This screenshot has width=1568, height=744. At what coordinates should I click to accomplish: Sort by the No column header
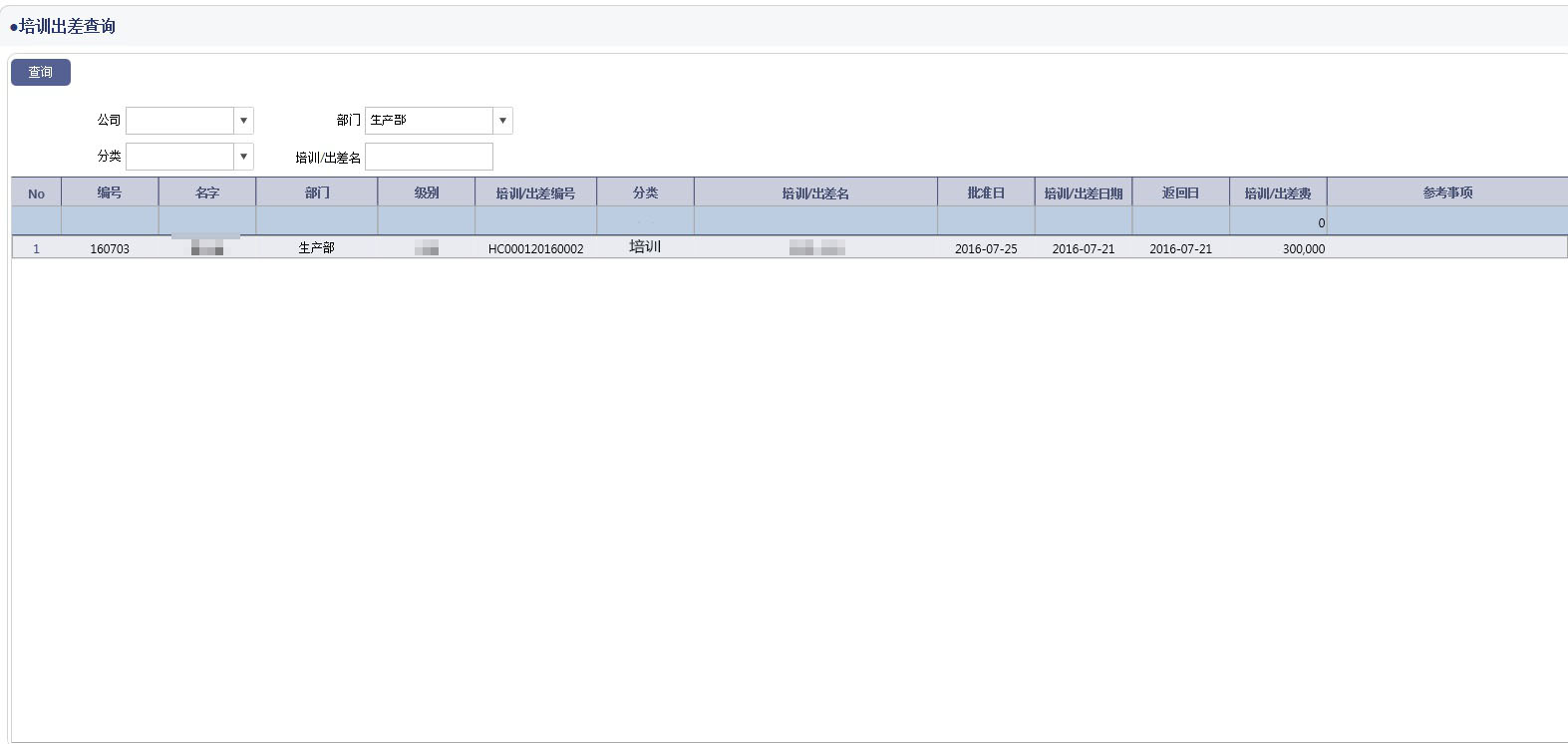point(36,193)
